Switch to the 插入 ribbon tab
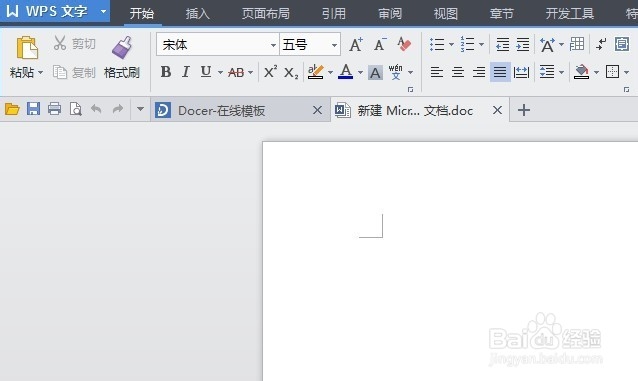 click(x=198, y=13)
